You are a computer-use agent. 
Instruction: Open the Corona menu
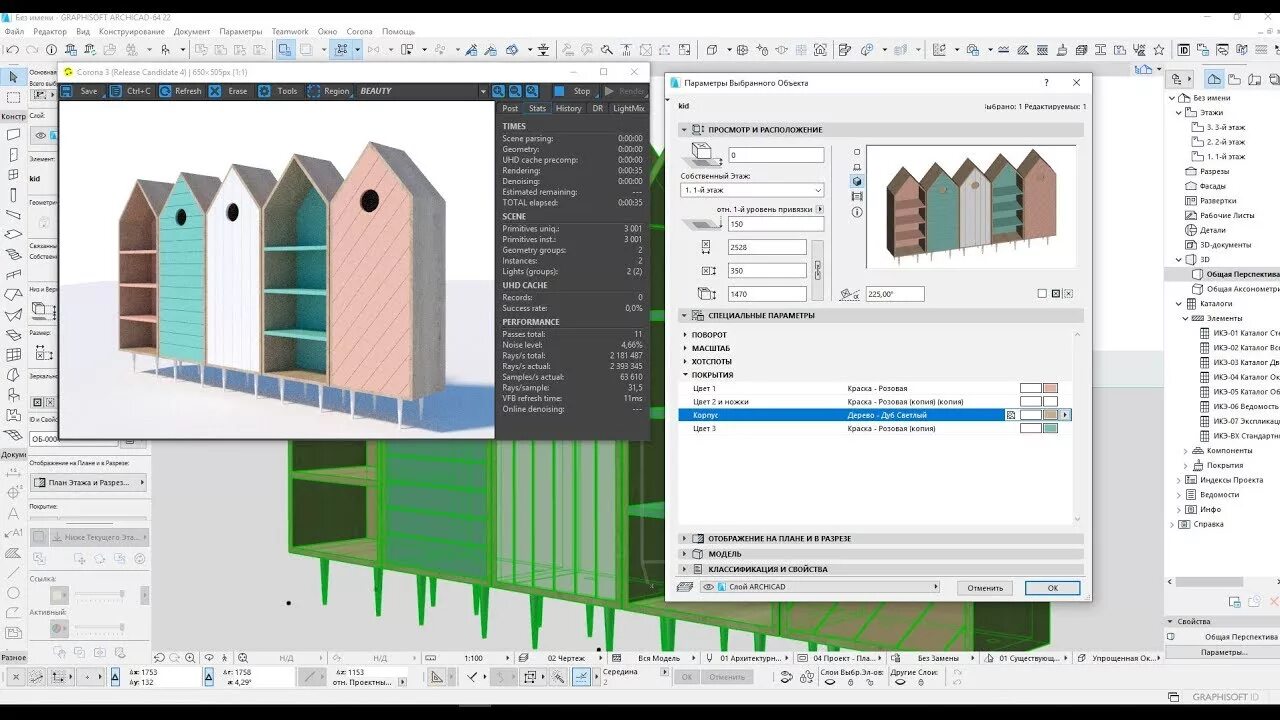(360, 32)
